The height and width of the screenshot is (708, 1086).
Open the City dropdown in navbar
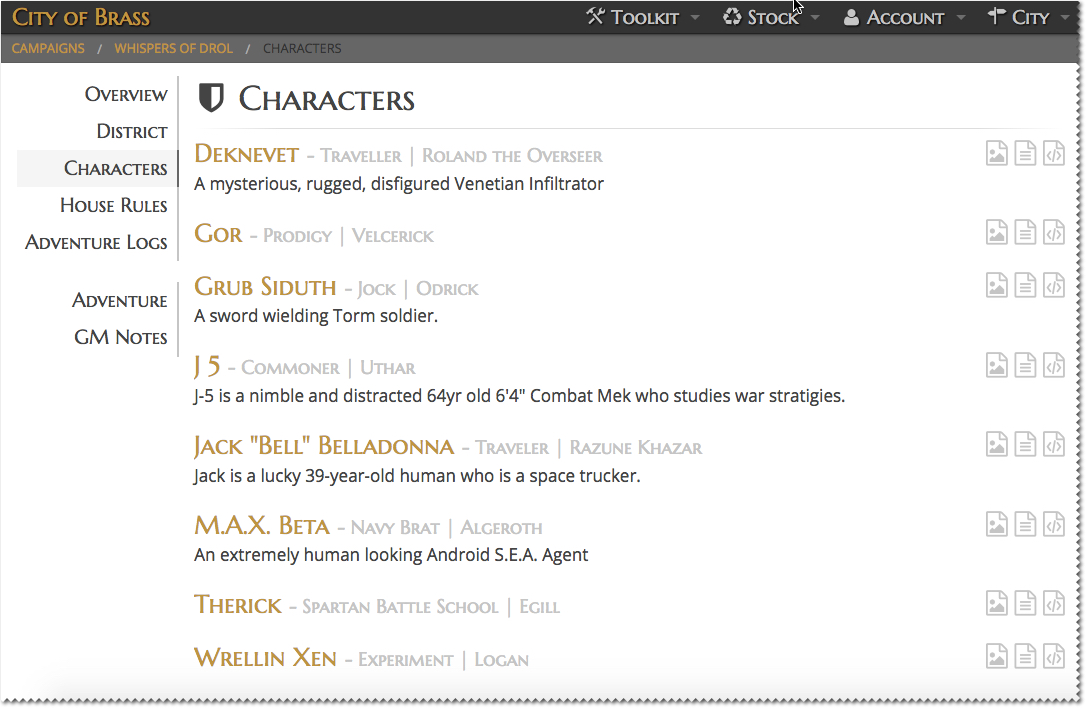pos(1028,17)
